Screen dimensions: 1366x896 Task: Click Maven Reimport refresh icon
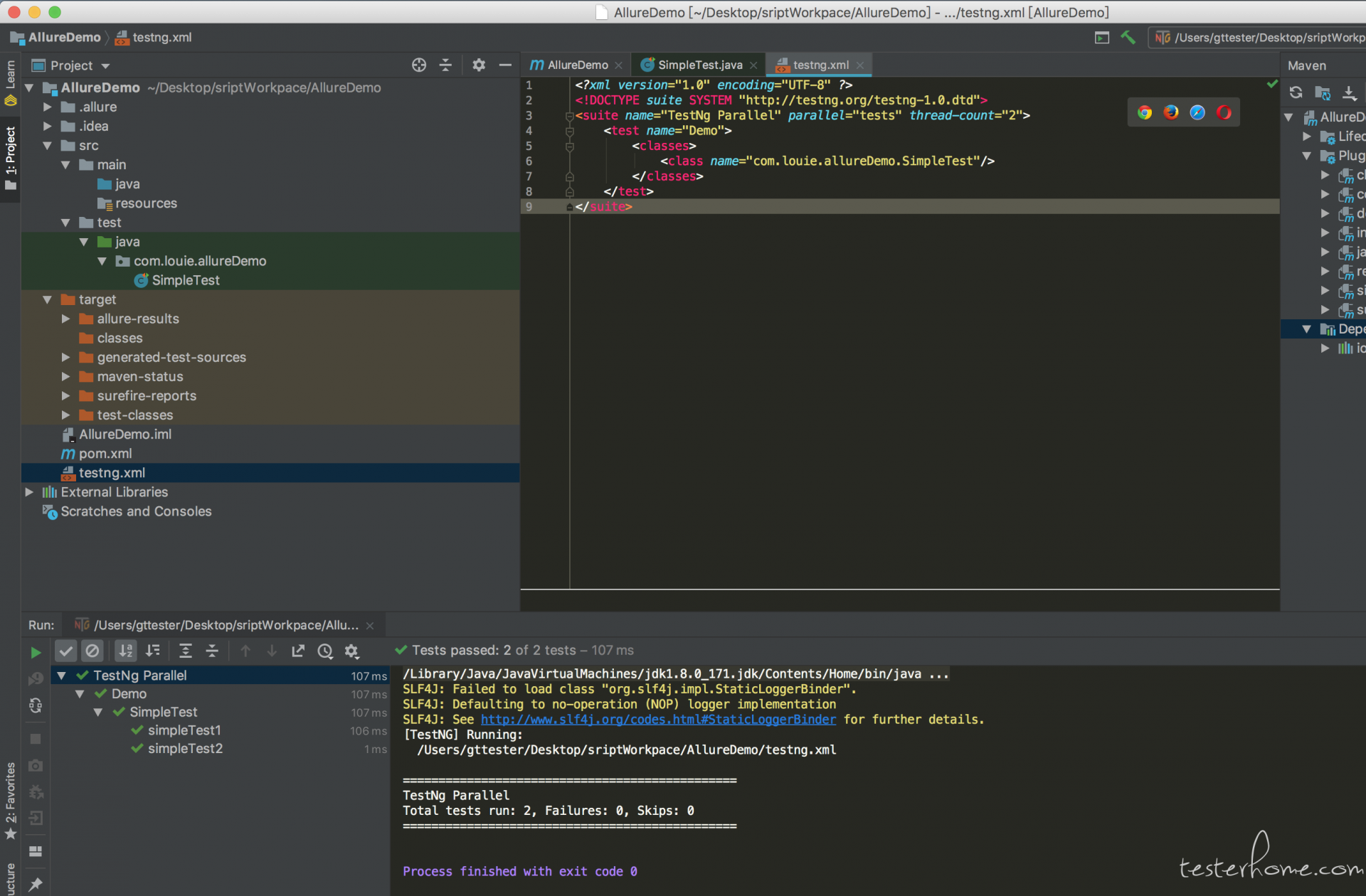pyautogui.click(x=1296, y=92)
